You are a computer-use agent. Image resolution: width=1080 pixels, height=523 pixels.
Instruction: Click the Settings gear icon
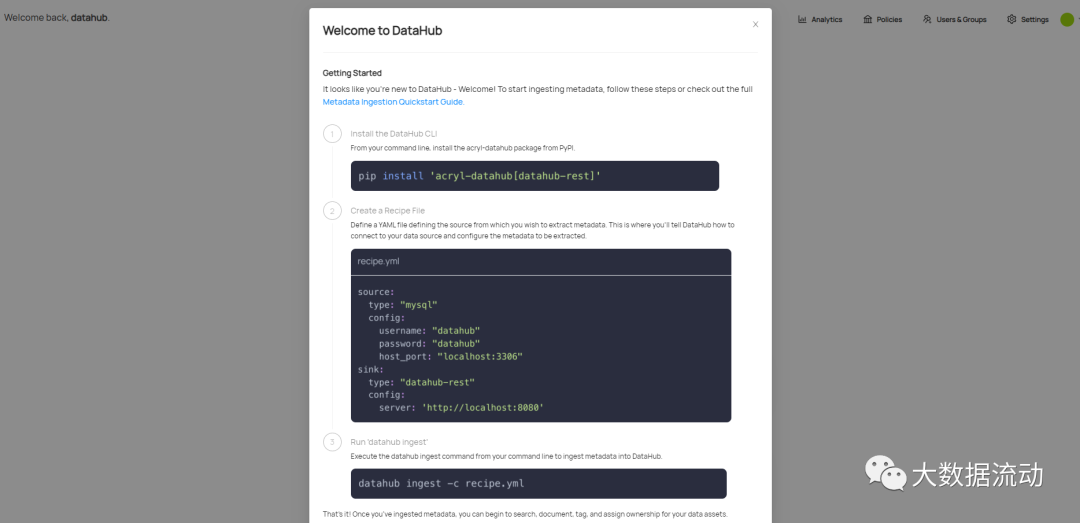click(x=1011, y=19)
